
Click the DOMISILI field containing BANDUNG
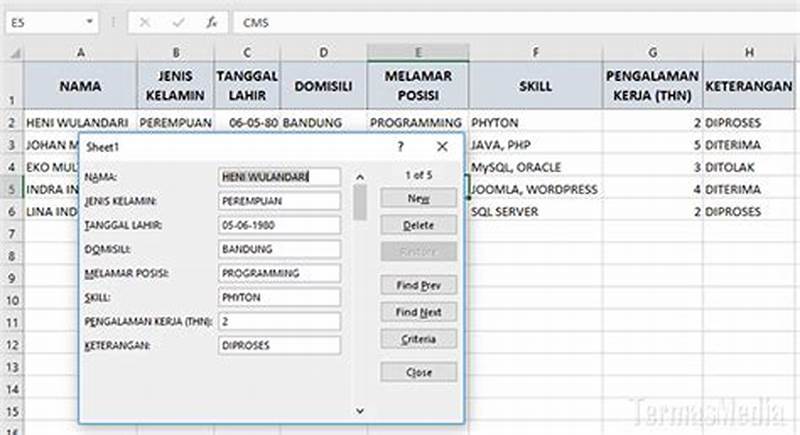pyautogui.click(x=279, y=249)
